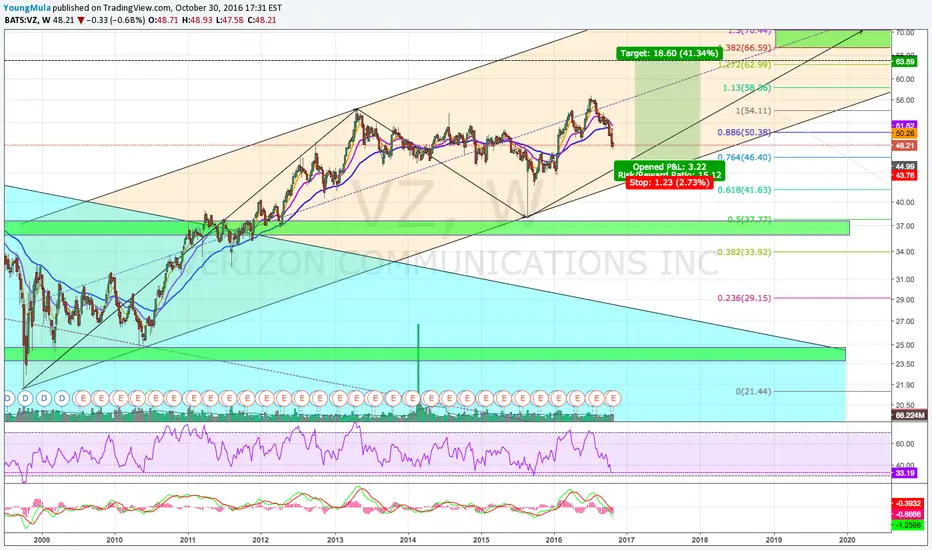932x550 pixels.
Task: Select the 0(21.44) Fibonacci level label
Action: 753,391
